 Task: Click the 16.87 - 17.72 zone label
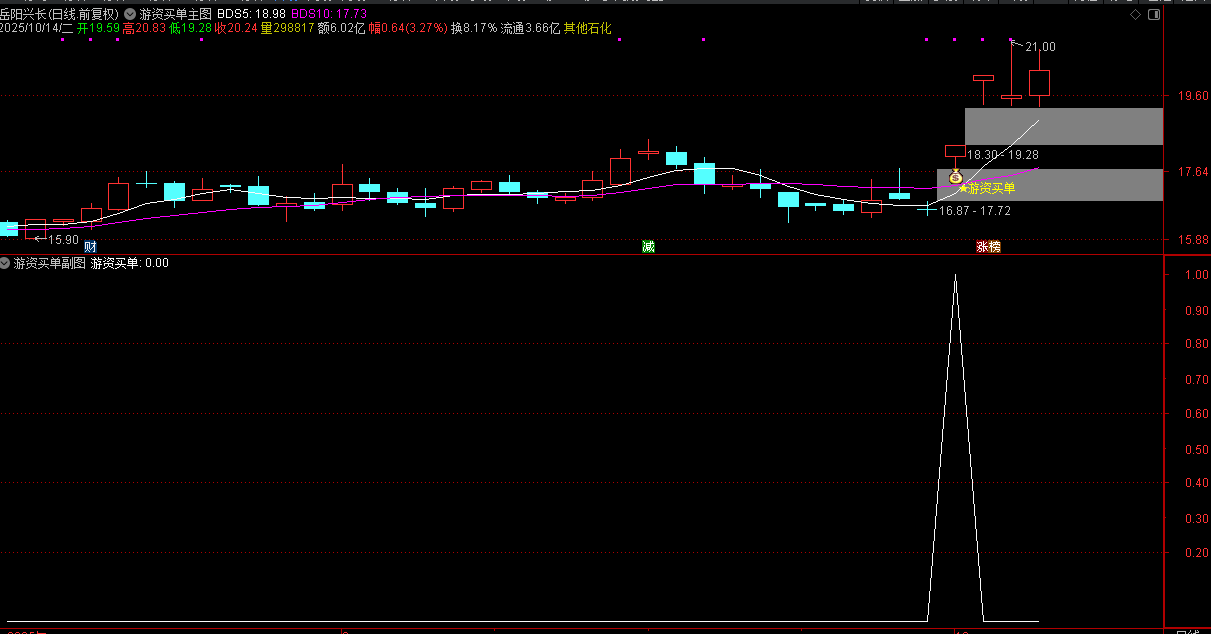pos(975,211)
